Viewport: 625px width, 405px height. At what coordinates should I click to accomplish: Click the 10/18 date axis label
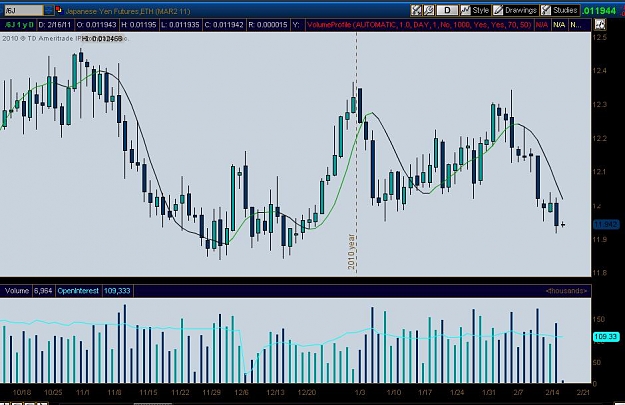(22, 392)
